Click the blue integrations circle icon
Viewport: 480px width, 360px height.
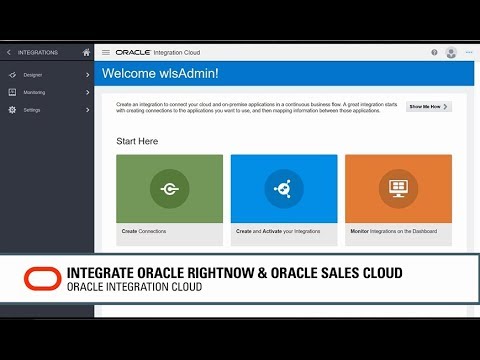pyautogui.click(x=284, y=189)
